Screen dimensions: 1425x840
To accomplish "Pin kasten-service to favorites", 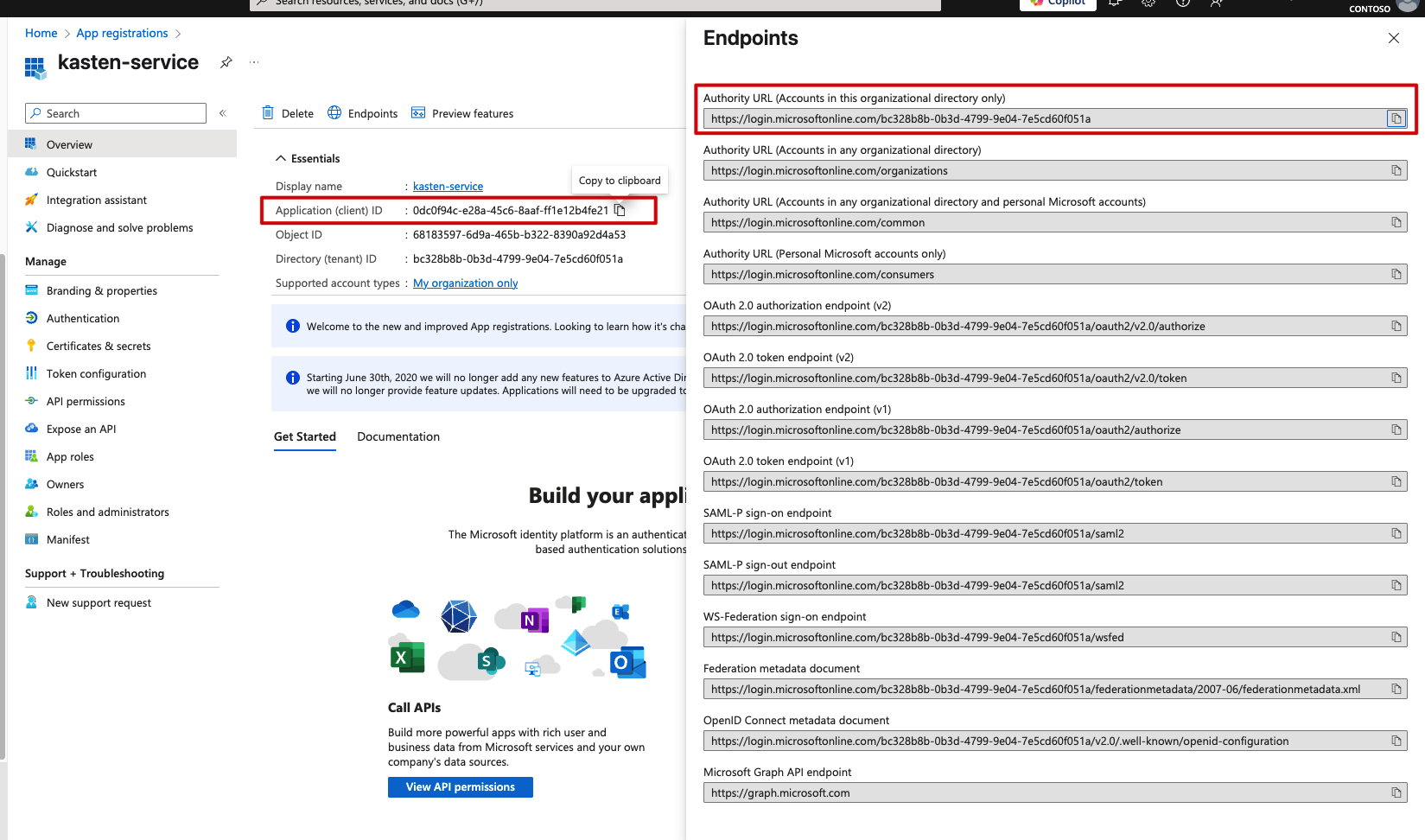I will pyautogui.click(x=226, y=62).
